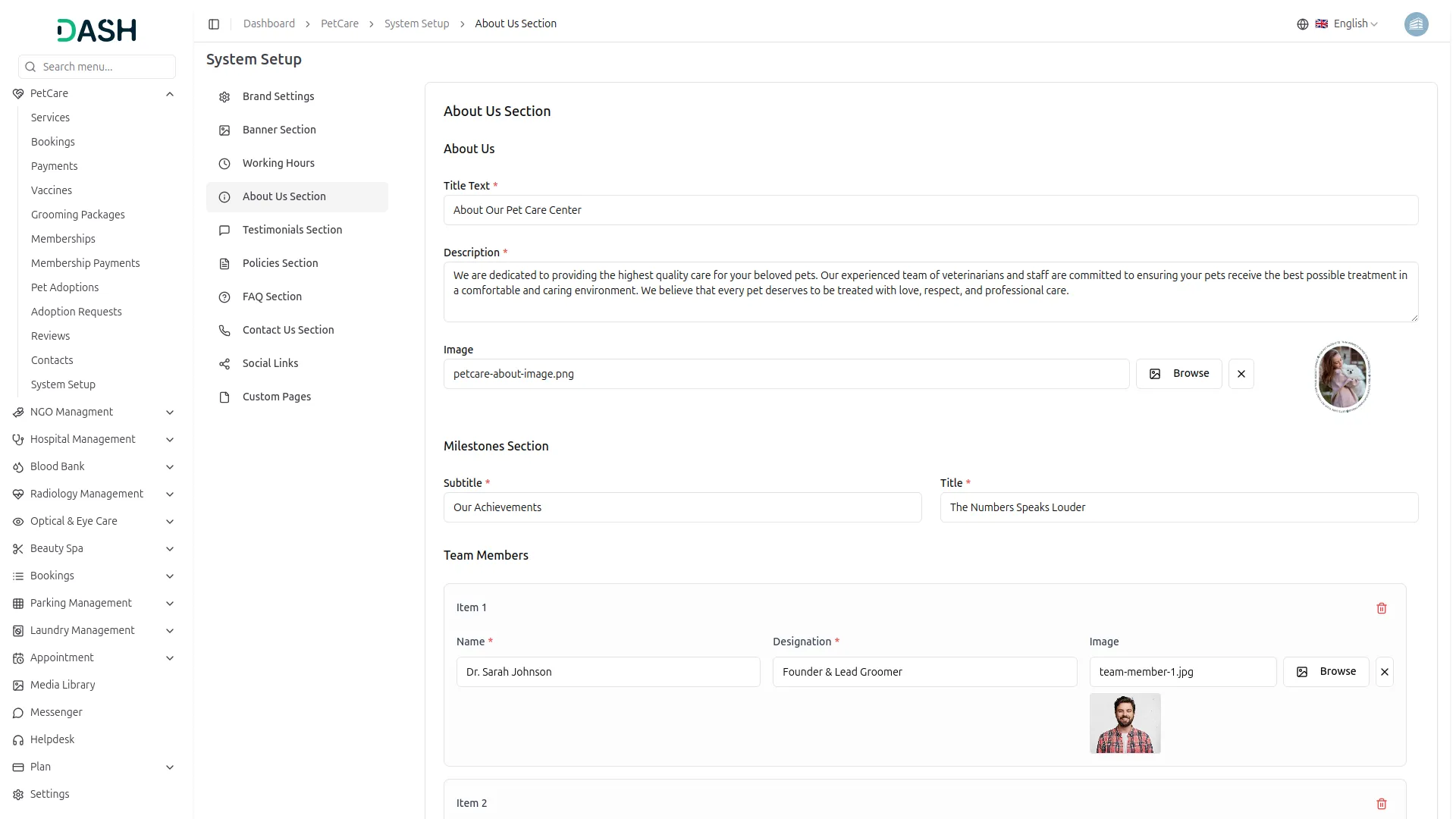Expand the Radiology Management menu
Screen dimensions: 1456x819
170,494
